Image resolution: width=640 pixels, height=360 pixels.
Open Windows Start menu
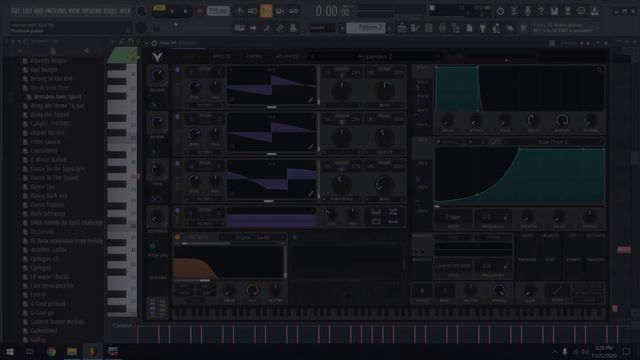point(10,351)
